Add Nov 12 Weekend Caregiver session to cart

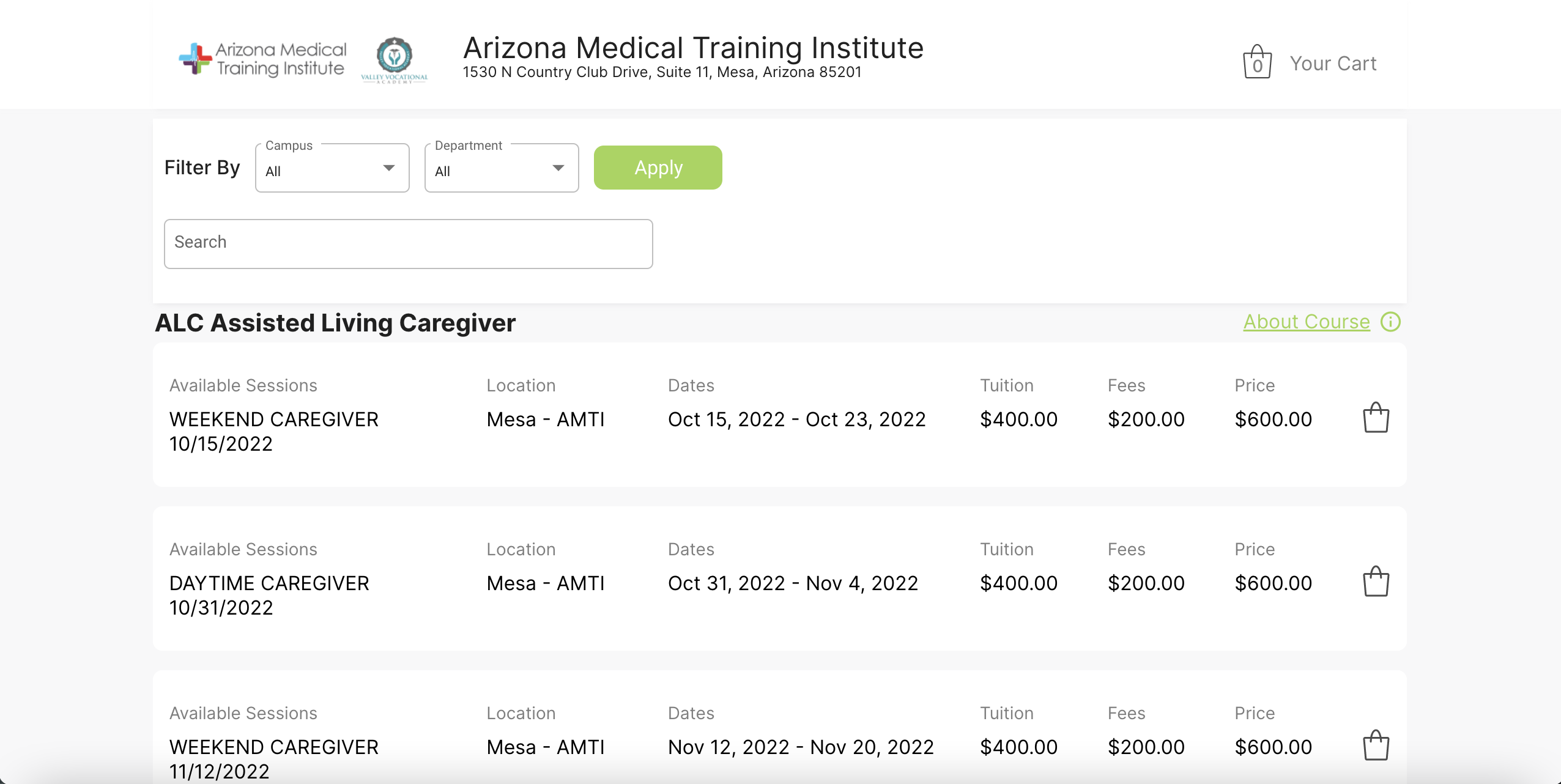point(1376,746)
